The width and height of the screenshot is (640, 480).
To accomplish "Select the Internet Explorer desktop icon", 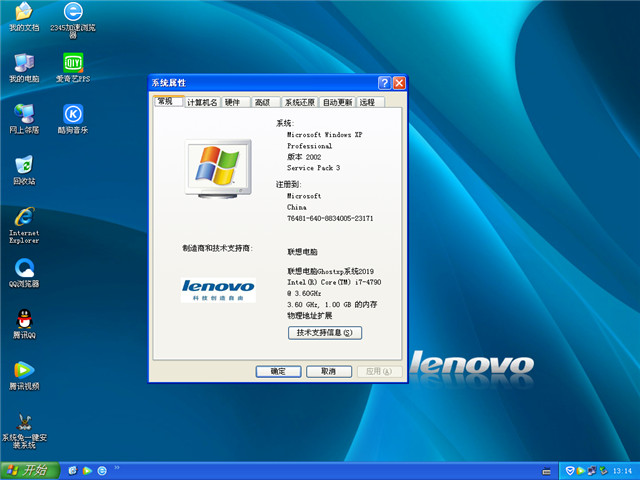I will tap(24, 225).
